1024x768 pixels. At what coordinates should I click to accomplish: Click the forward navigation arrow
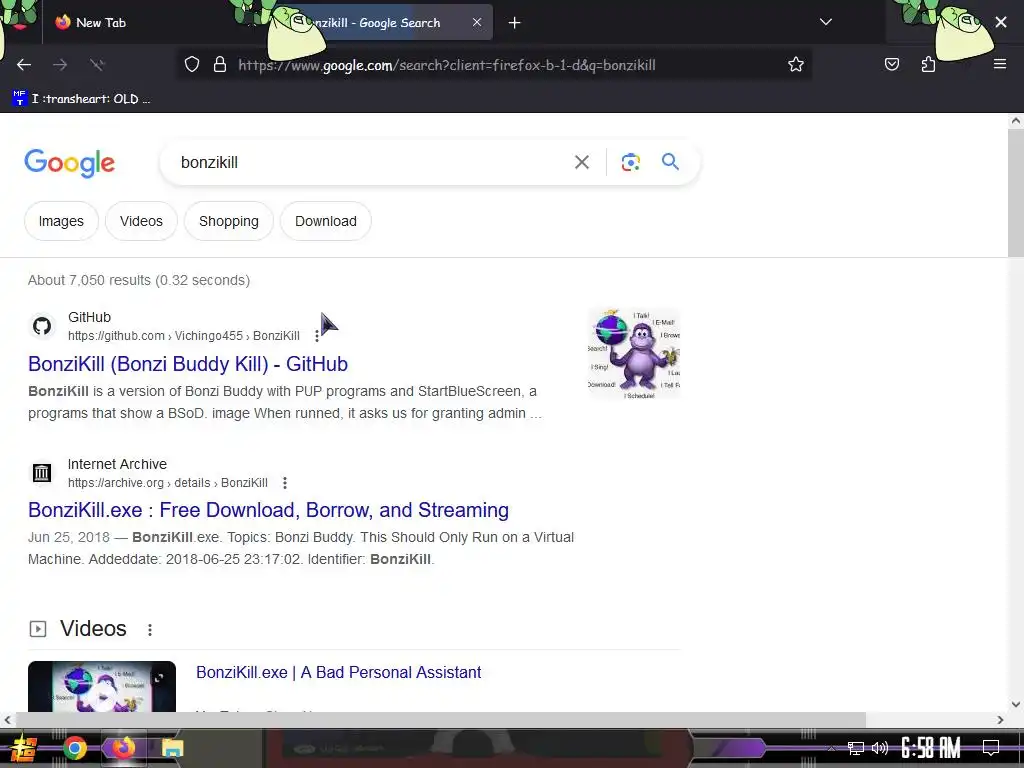click(60, 65)
